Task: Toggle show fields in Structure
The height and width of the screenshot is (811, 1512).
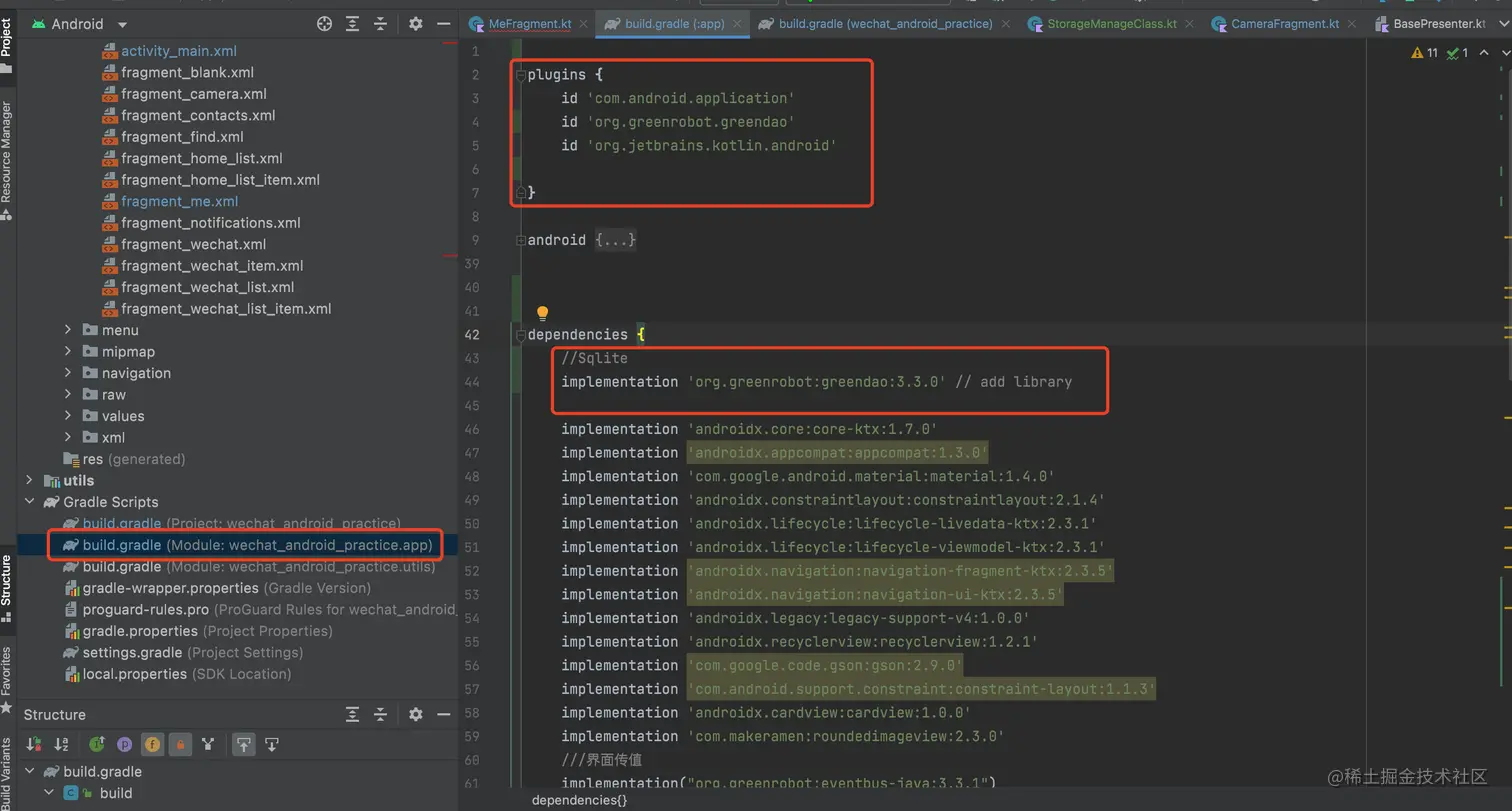Action: (153, 744)
